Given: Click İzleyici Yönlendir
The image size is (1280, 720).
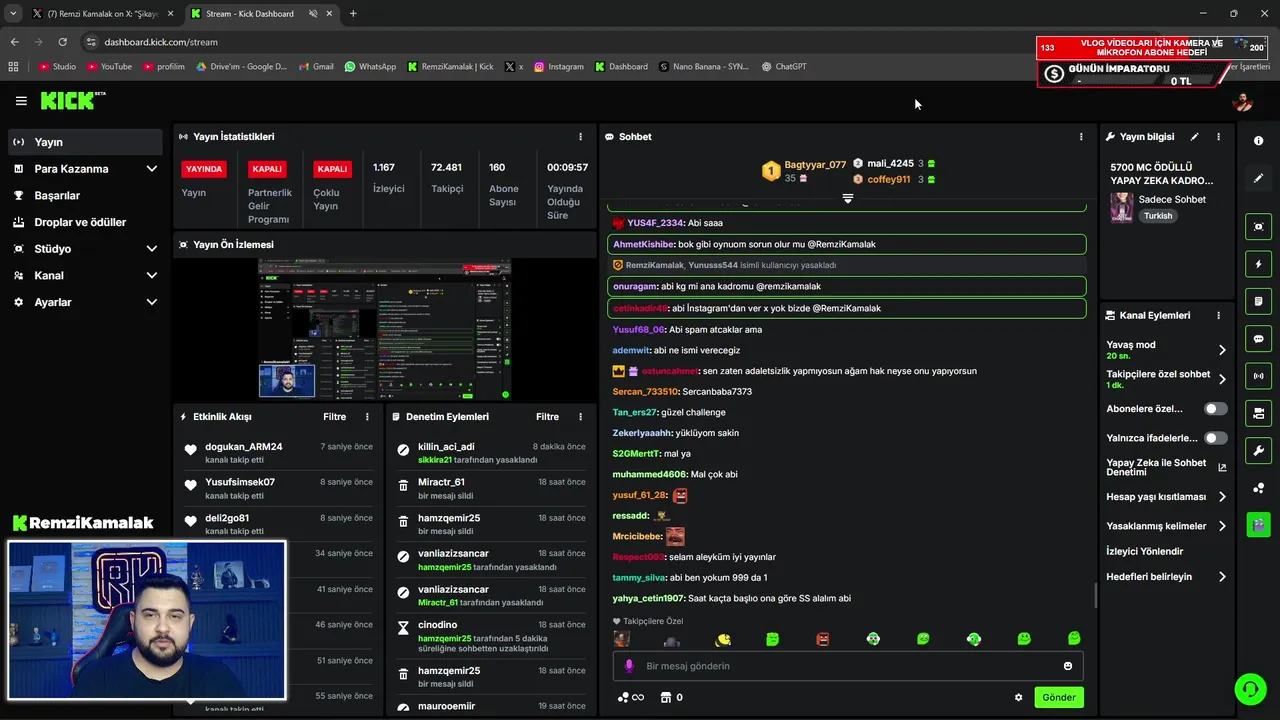Looking at the screenshot, I should pyautogui.click(x=1144, y=552).
